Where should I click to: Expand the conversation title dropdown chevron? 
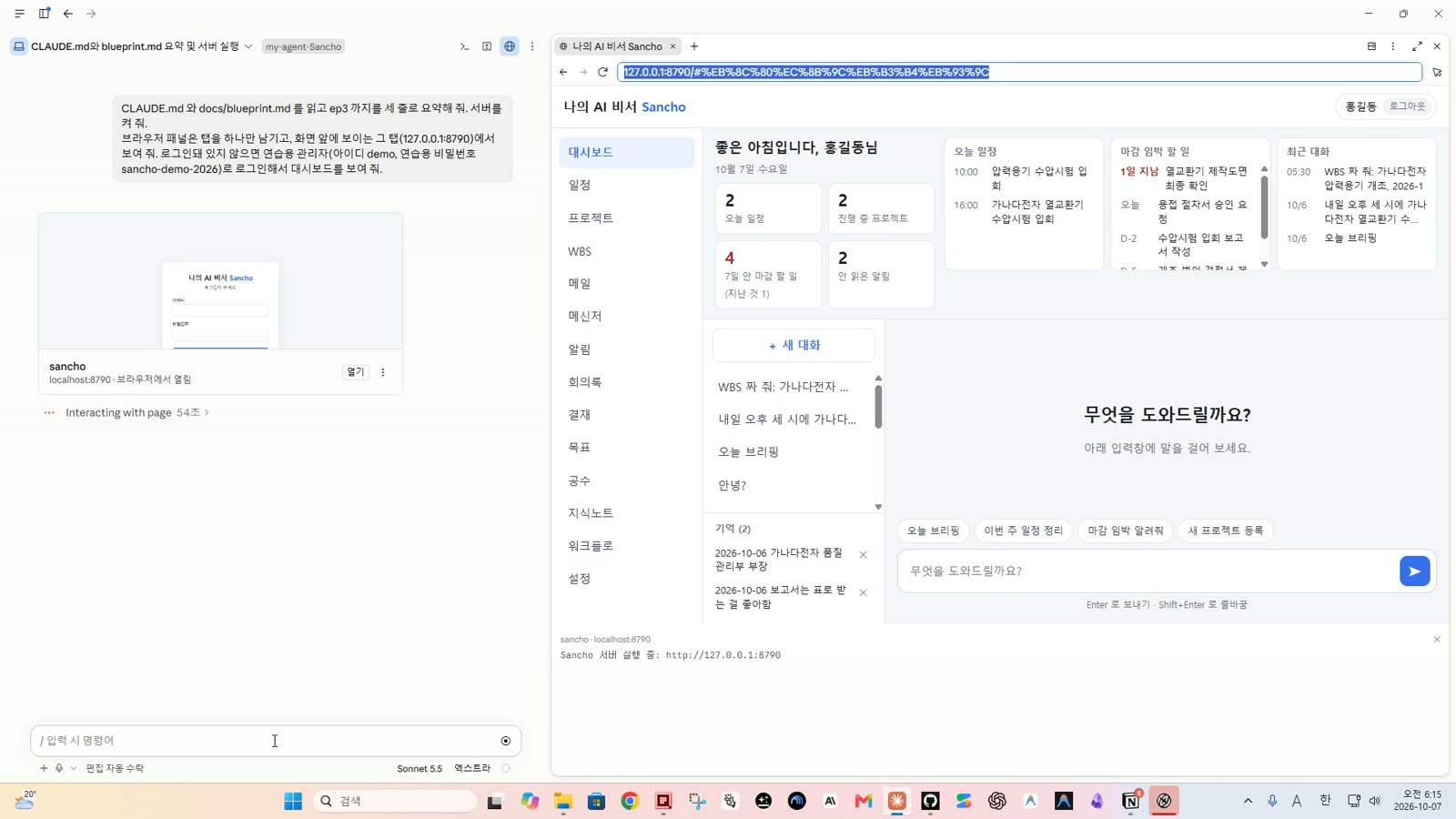click(x=248, y=46)
